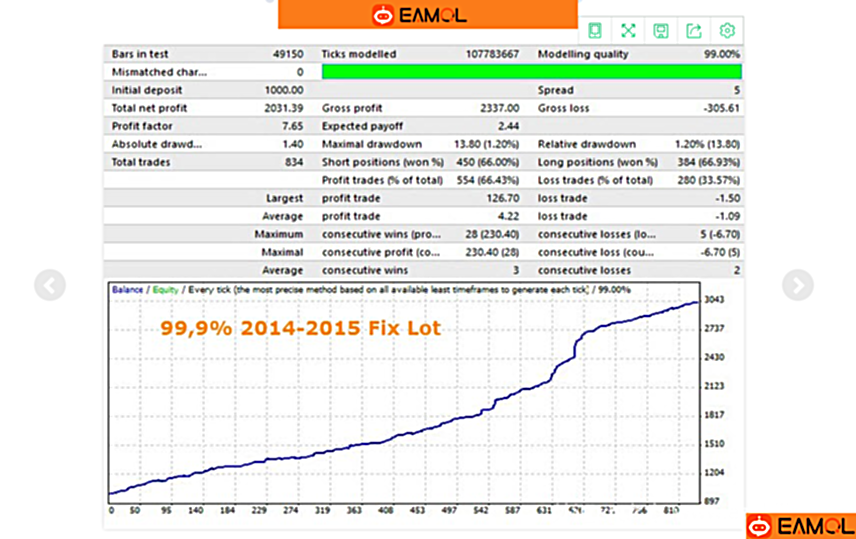Go to previous image with left arrow
856x539 pixels.
(49, 285)
